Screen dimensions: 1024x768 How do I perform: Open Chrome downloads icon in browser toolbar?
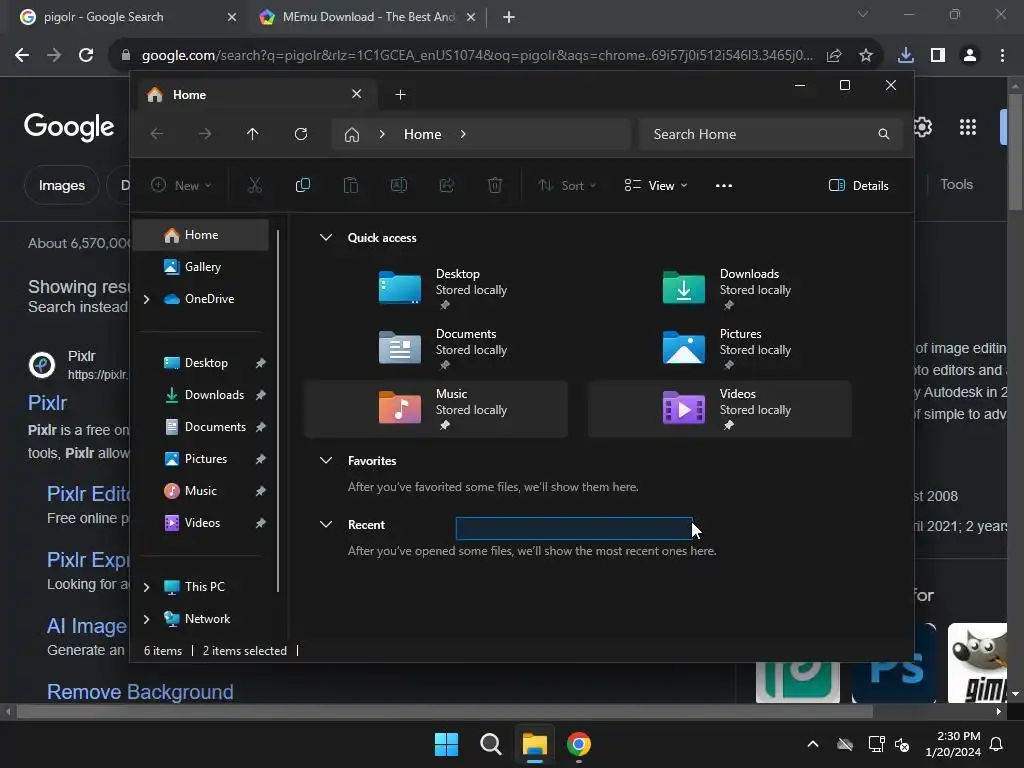[906, 56]
